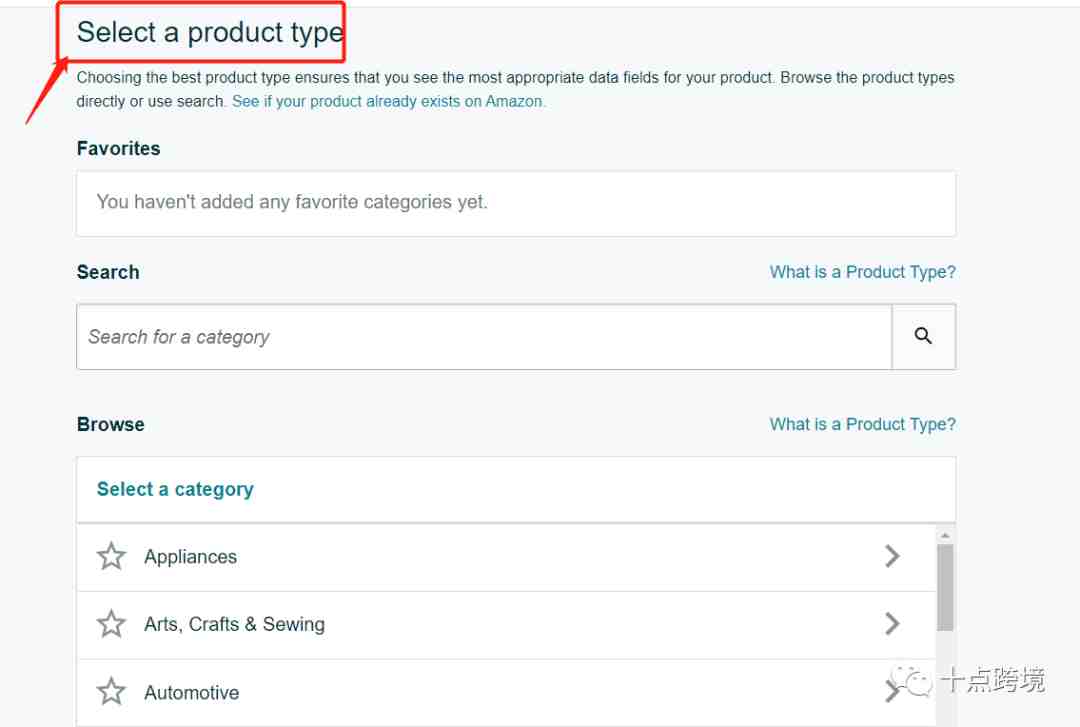The height and width of the screenshot is (727, 1080).
Task: Click the 'Select a product type' heading
Action: tap(210, 32)
